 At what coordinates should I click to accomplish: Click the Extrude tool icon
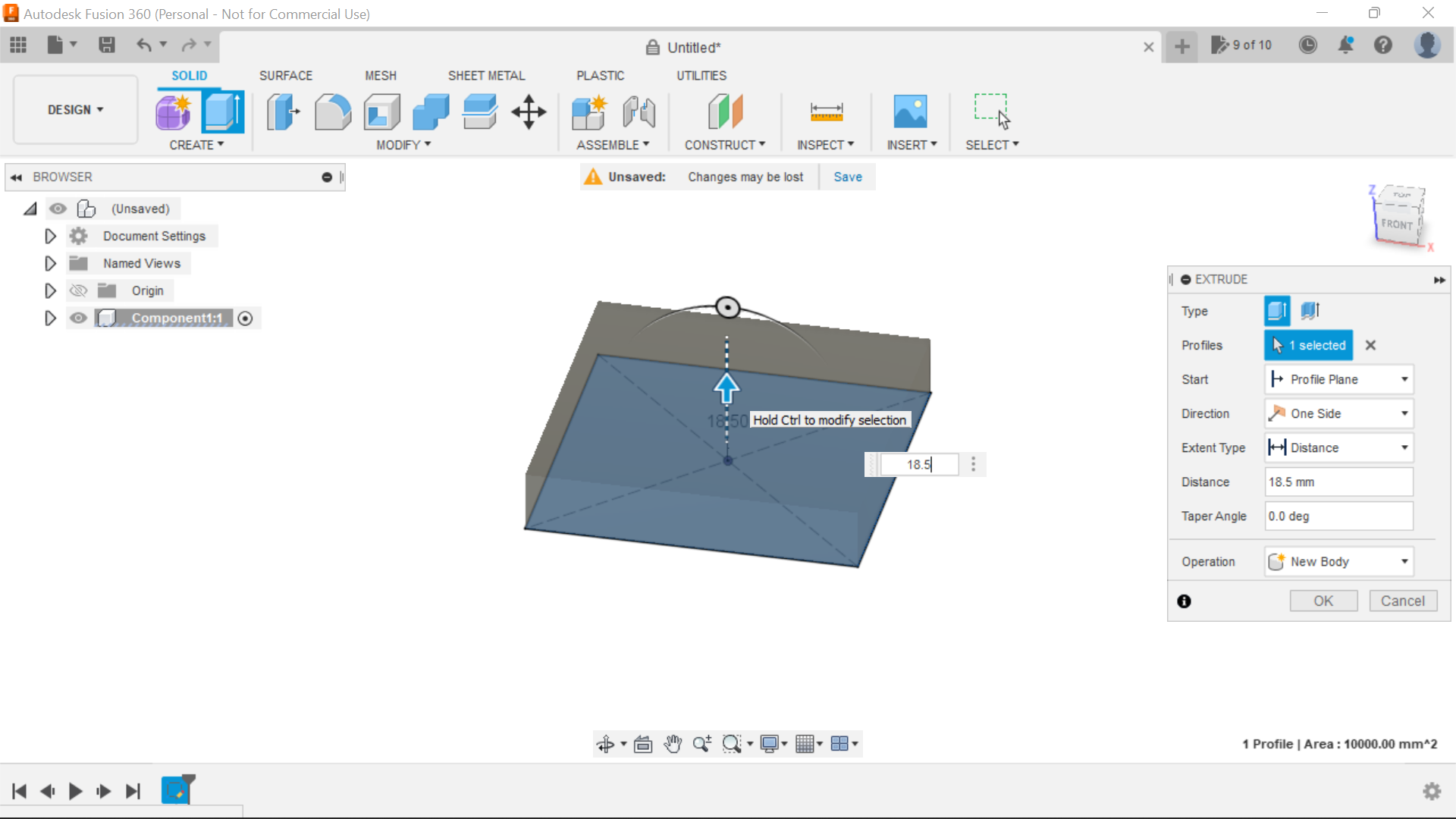click(x=223, y=111)
